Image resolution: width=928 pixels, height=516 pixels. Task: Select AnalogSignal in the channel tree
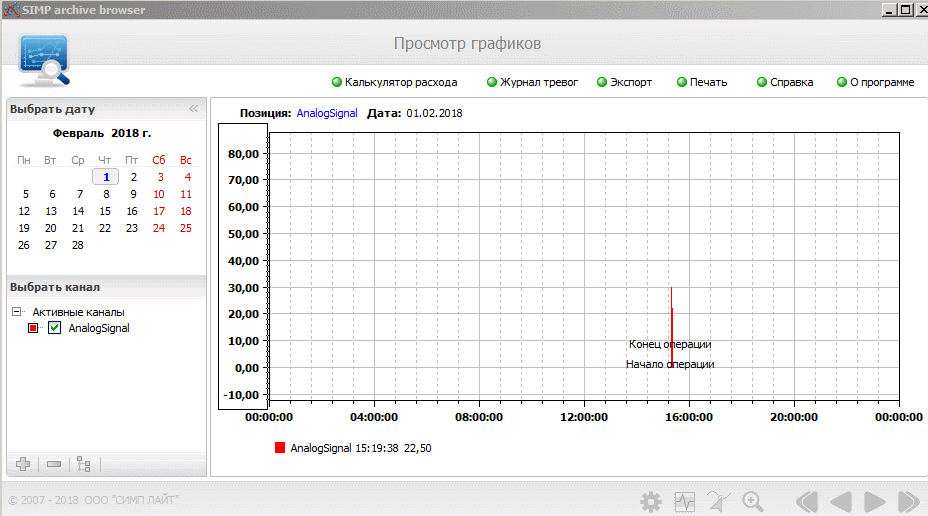point(99,328)
